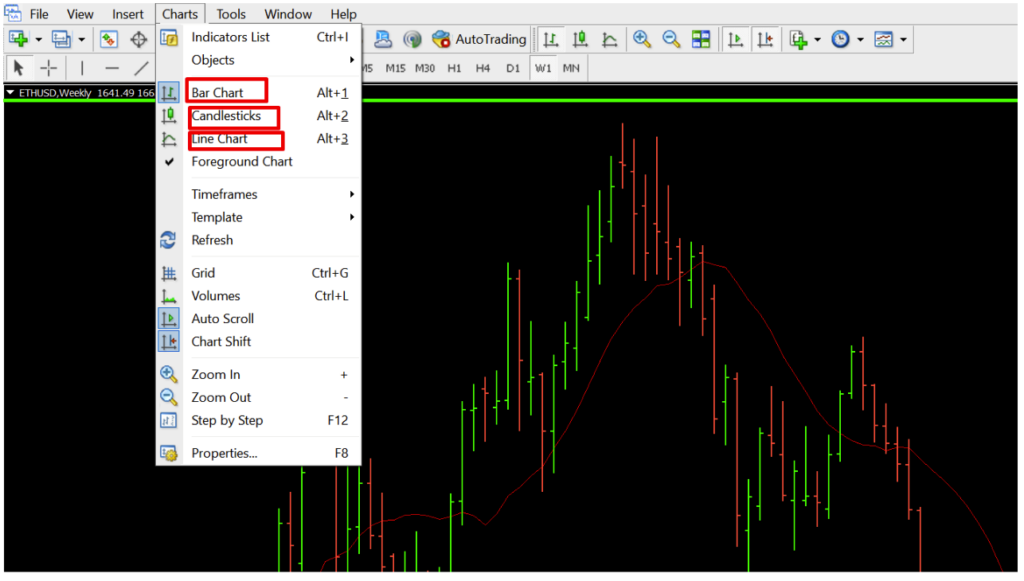Select the Crosshair tool

(x=48, y=68)
